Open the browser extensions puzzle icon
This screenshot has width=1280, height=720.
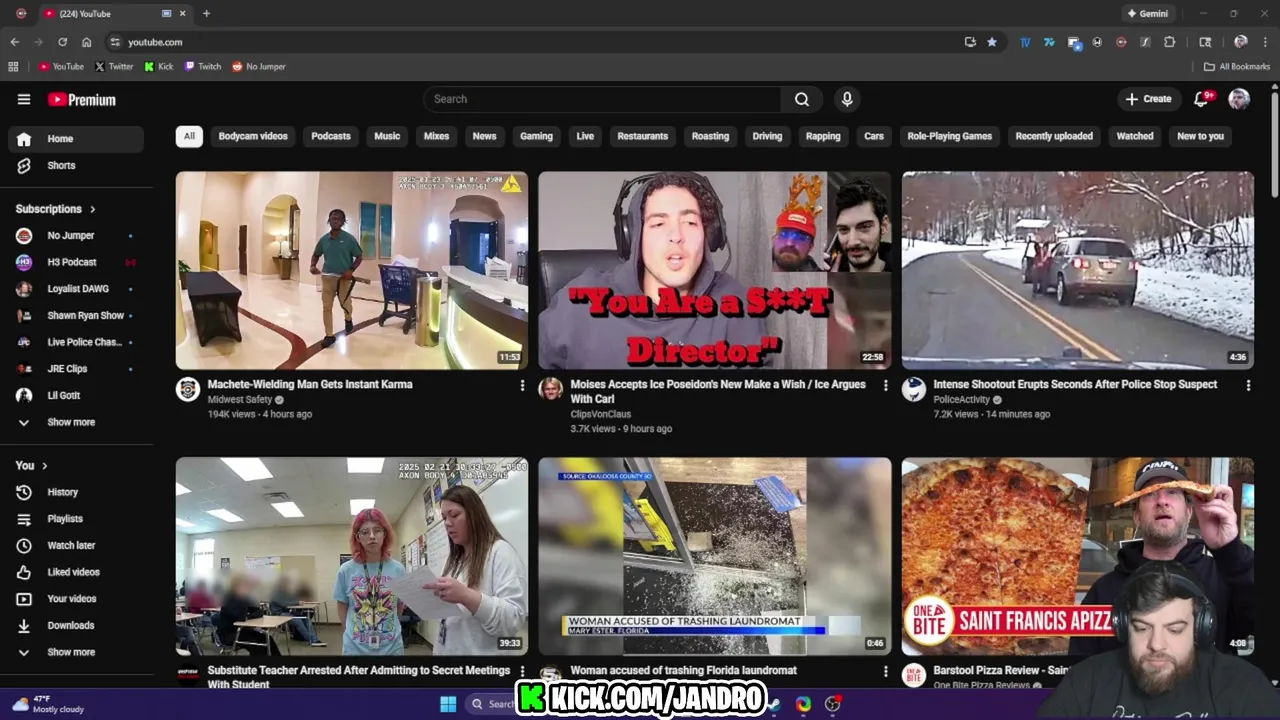[x=1170, y=42]
